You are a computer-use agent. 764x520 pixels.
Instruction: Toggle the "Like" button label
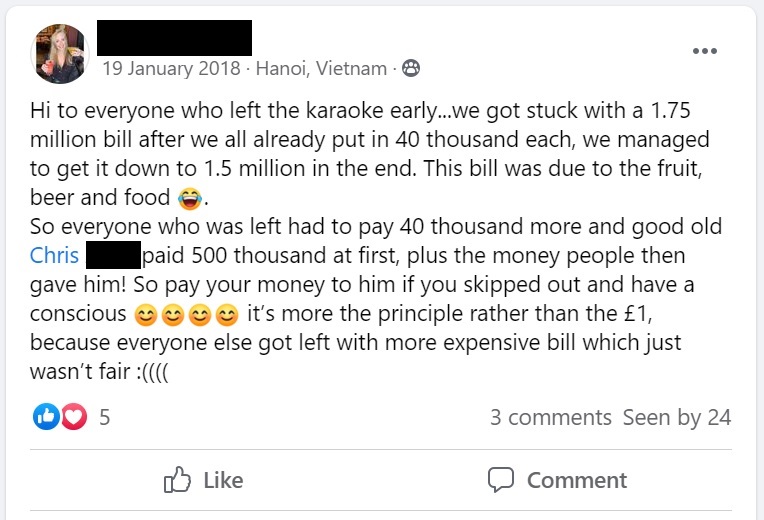coord(223,480)
